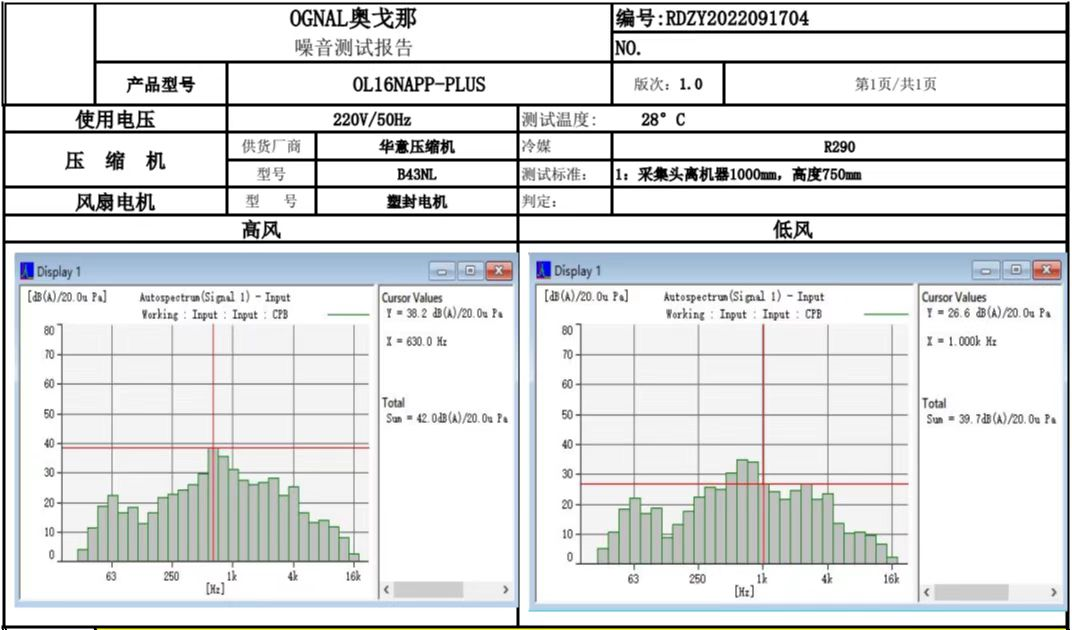
Task: Click the app icon of the 低风 Display 1 window
Action: click(544, 271)
